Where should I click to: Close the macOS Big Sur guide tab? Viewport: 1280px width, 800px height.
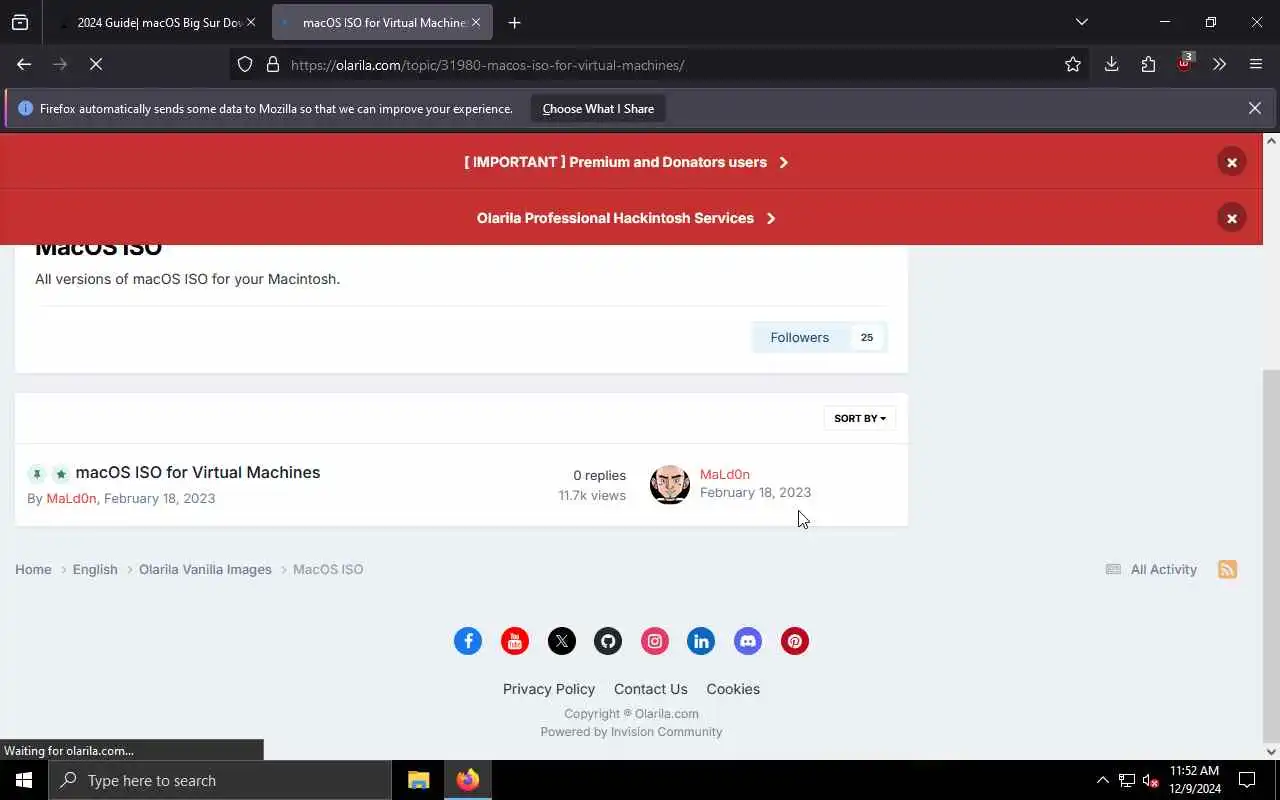click(x=250, y=22)
